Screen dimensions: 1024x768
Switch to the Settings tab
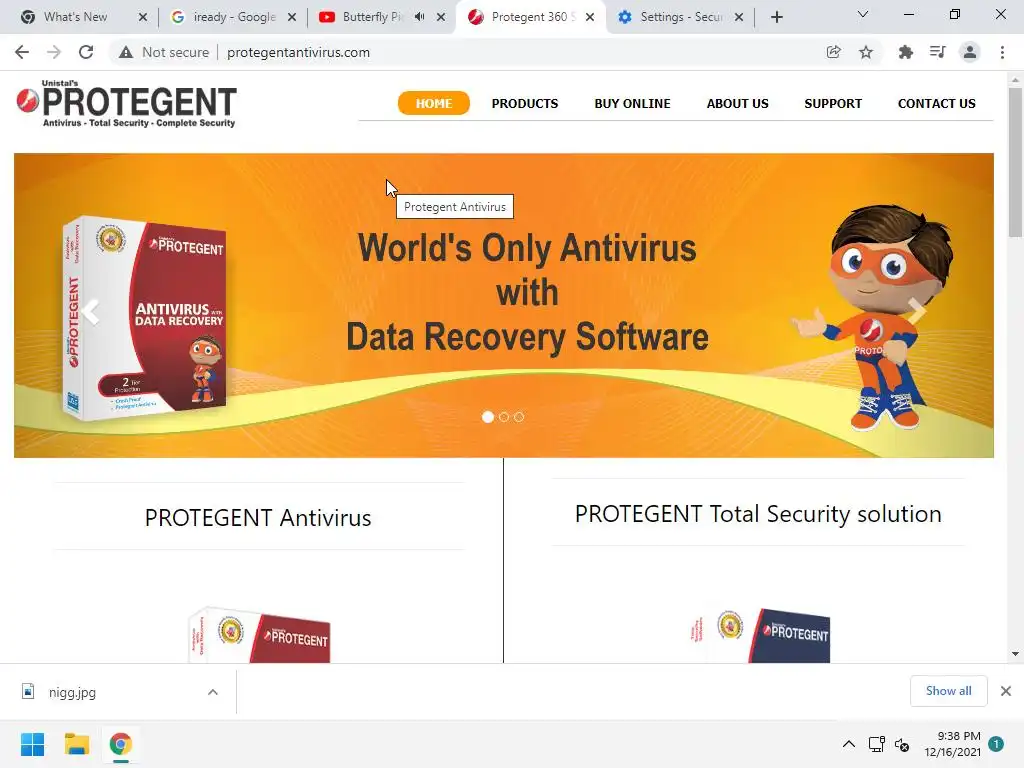[680, 17]
